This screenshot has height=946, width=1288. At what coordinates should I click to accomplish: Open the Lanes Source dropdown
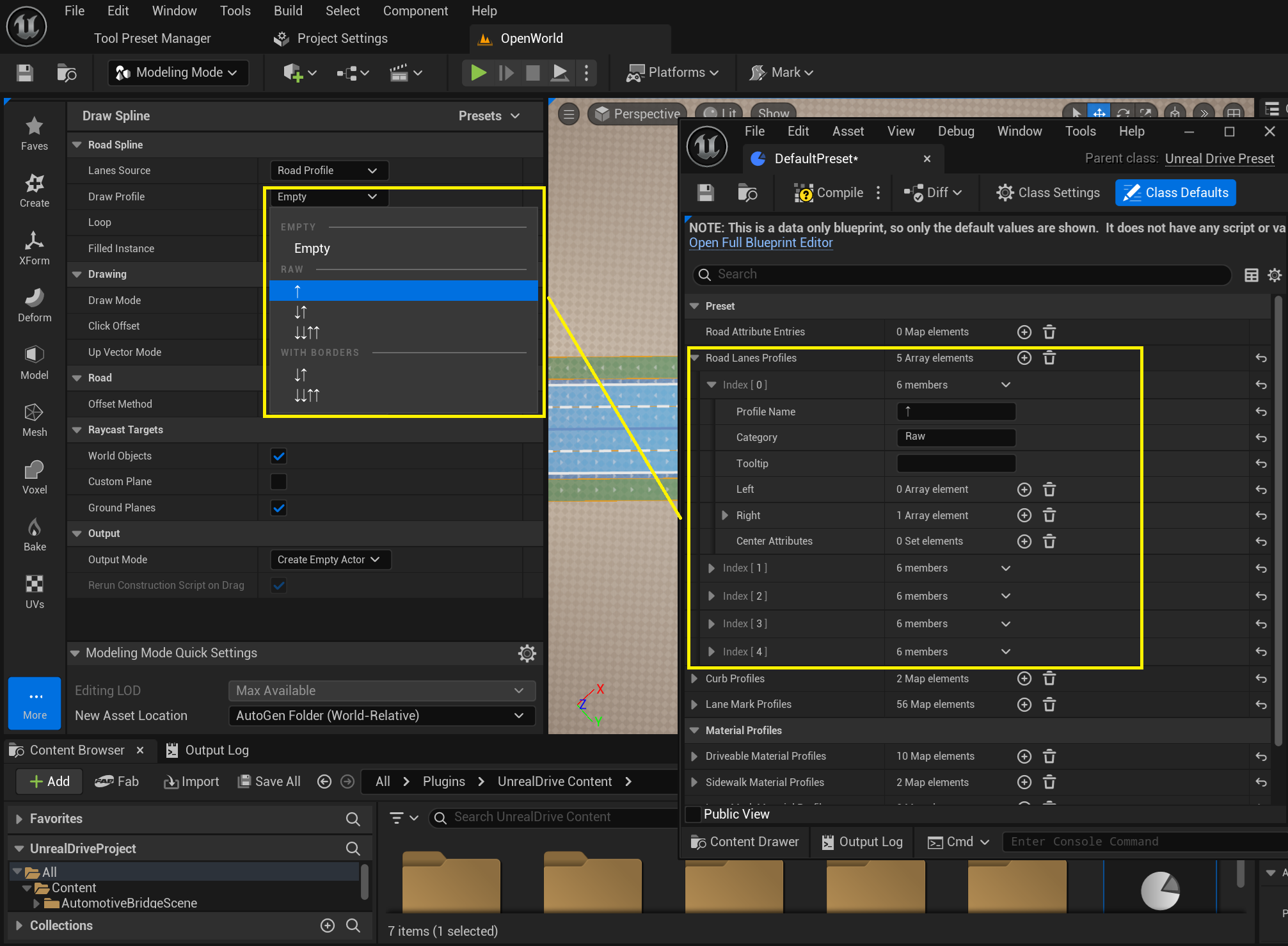tap(329, 171)
